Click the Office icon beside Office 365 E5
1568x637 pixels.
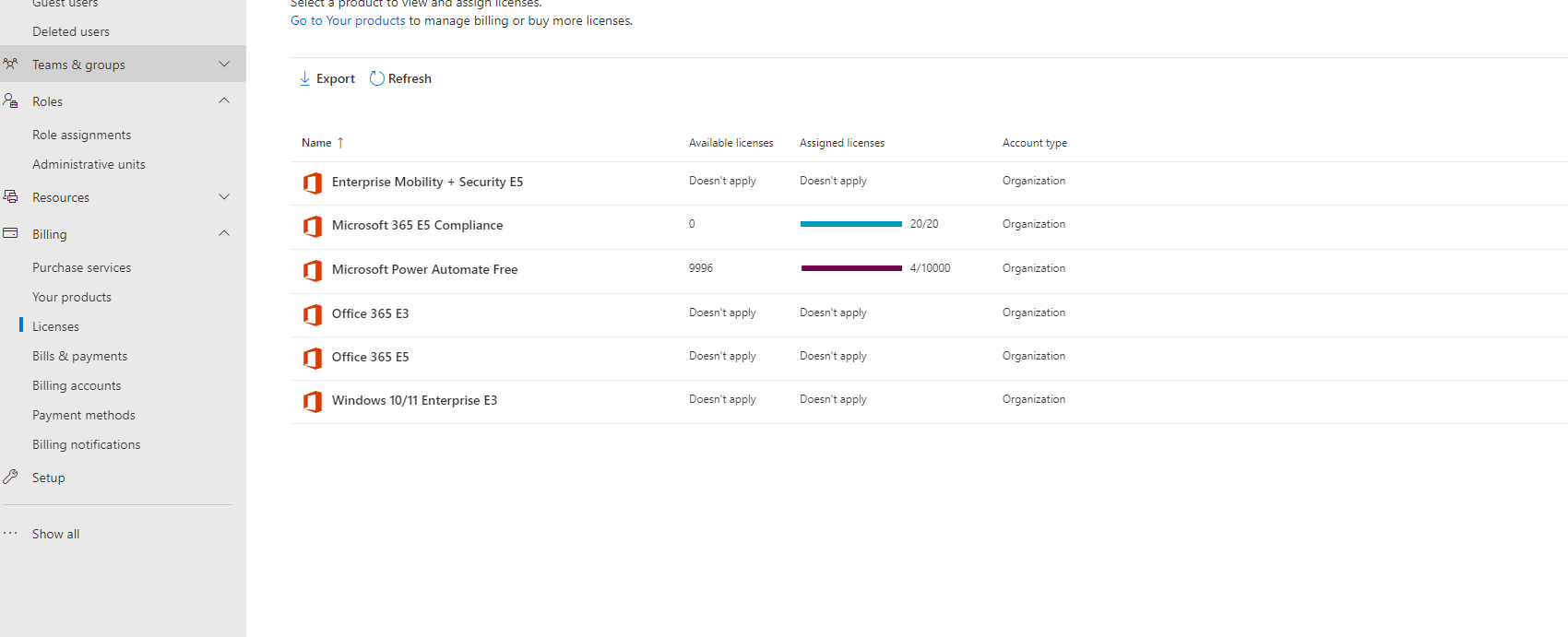pos(313,358)
